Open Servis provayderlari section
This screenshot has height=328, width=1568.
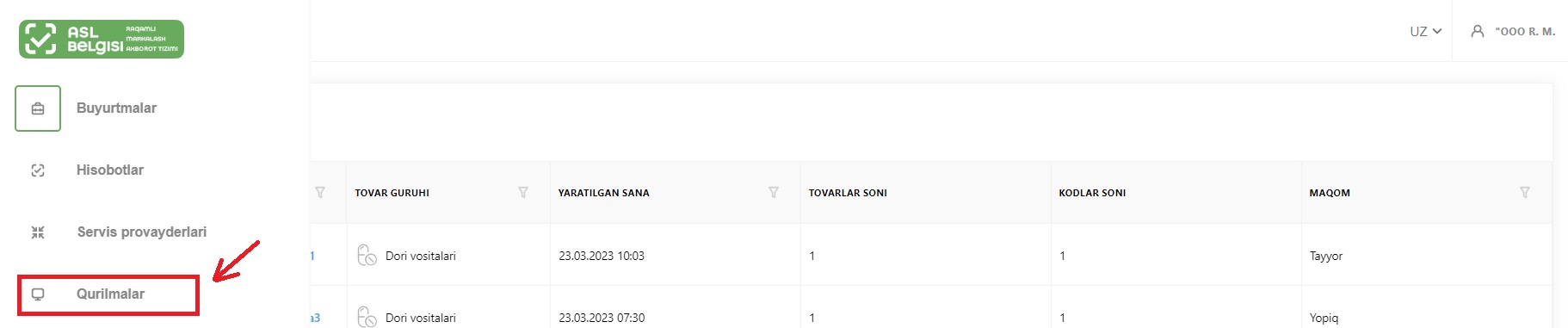click(142, 232)
